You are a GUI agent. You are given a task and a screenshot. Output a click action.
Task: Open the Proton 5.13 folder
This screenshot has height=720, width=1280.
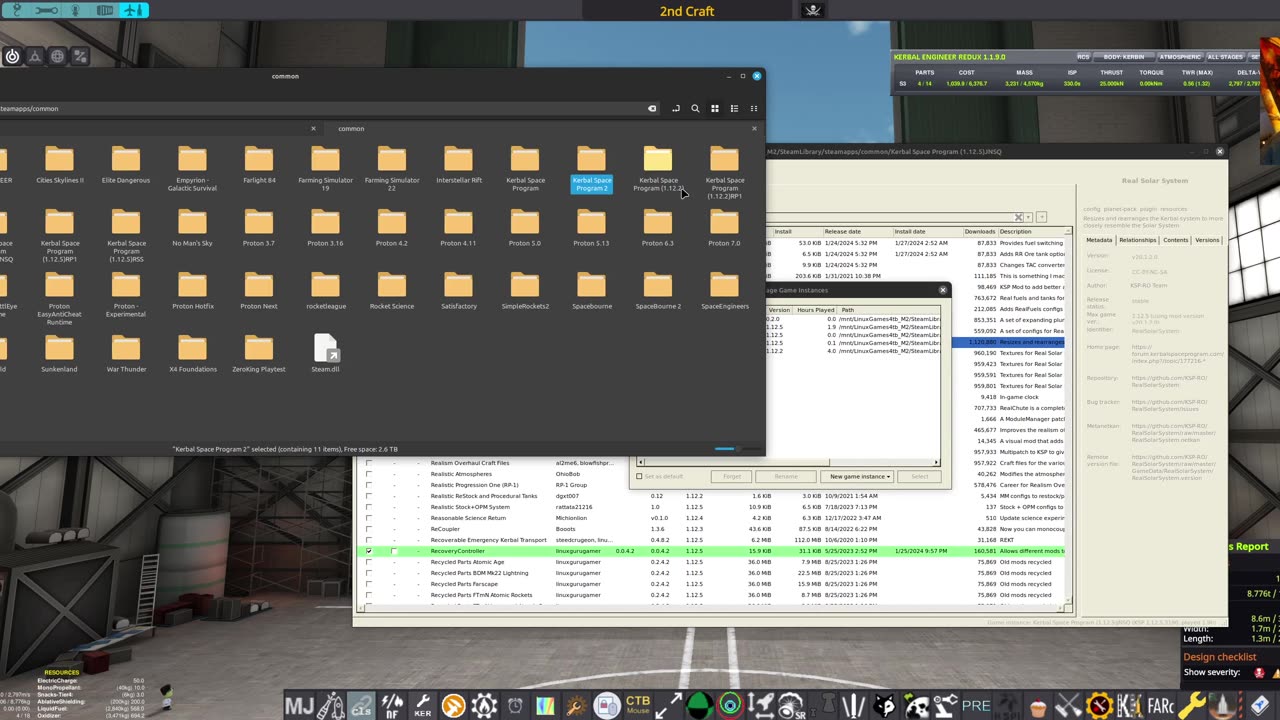(x=591, y=229)
